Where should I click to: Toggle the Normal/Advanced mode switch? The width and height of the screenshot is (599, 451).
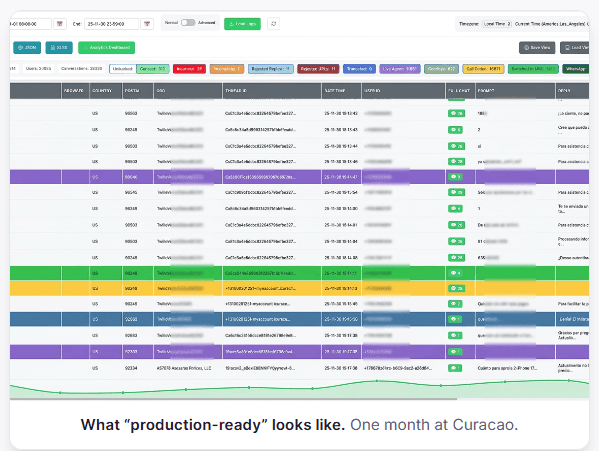(x=188, y=23)
